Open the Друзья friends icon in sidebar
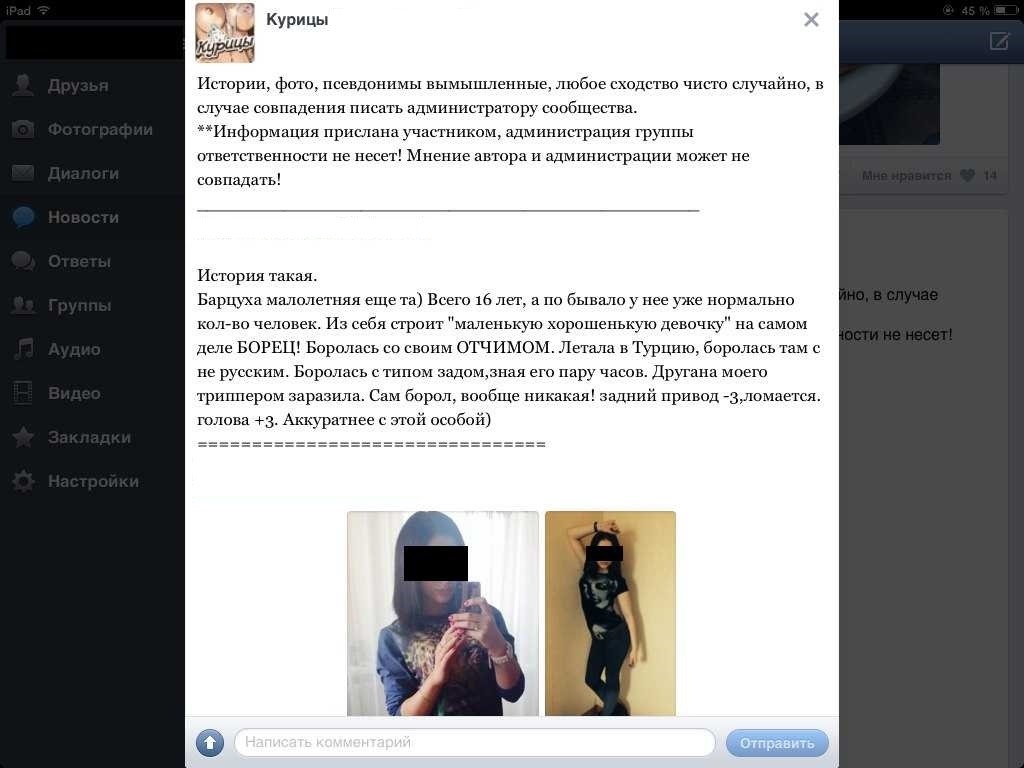 (24, 86)
